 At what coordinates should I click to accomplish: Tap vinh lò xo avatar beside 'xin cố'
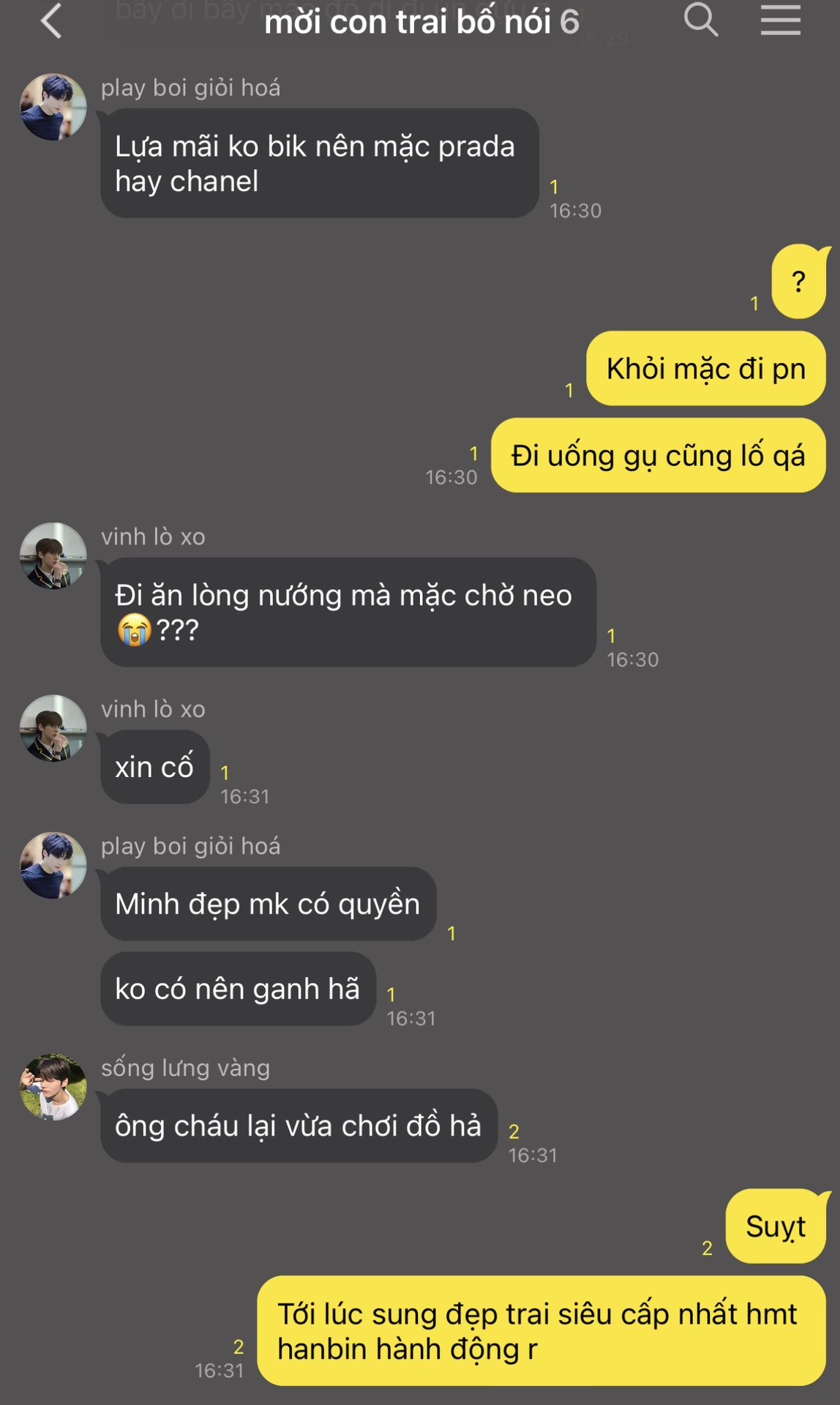click(53, 728)
